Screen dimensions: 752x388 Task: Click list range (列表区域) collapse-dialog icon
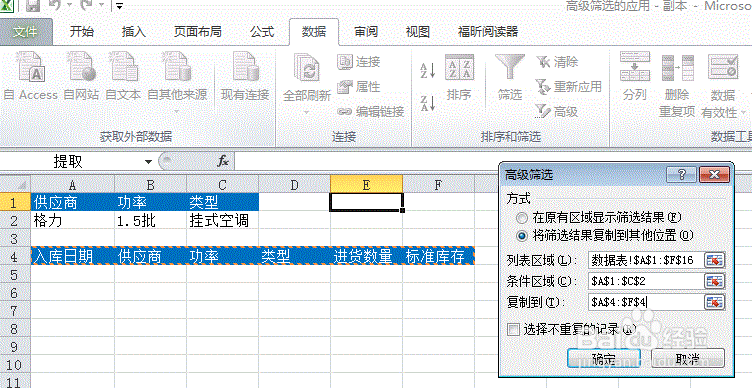pyautogui.click(x=714, y=260)
